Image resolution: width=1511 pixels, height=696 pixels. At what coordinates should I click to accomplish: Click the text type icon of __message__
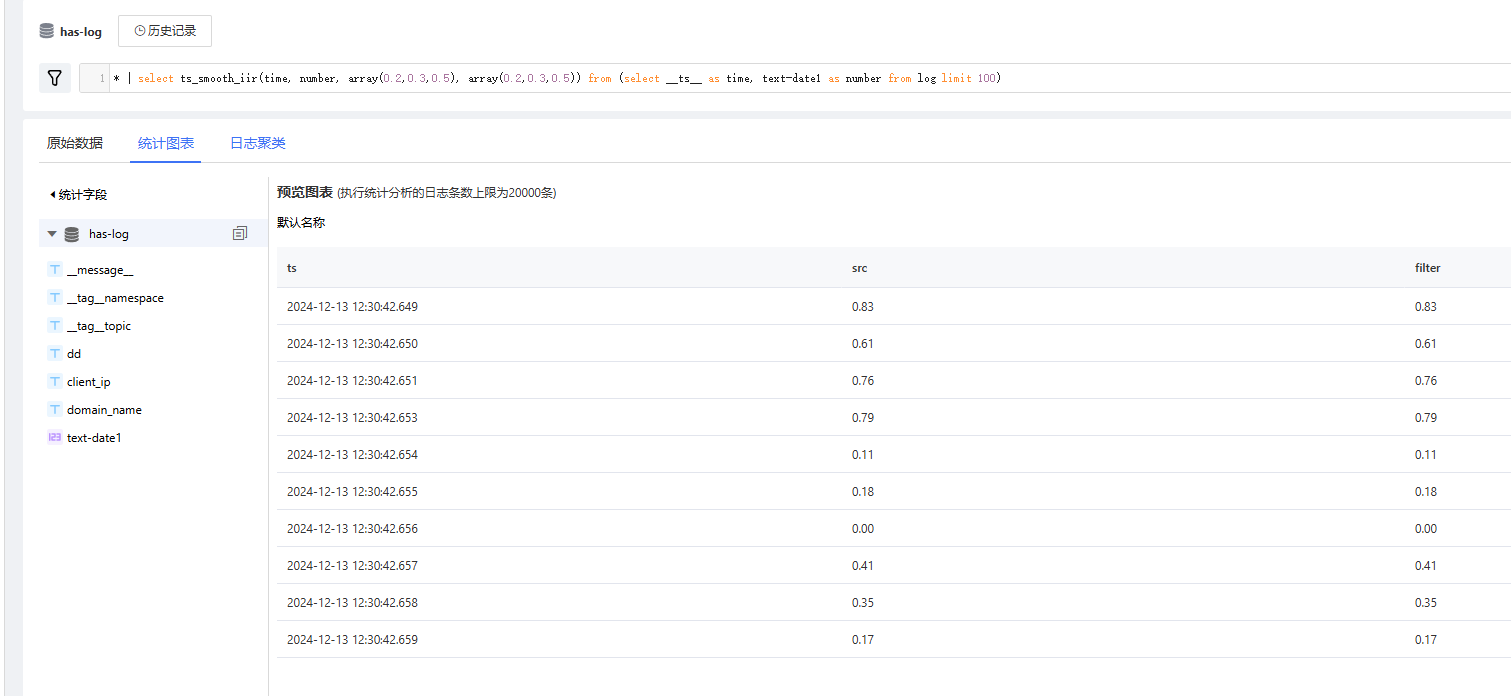(55, 270)
